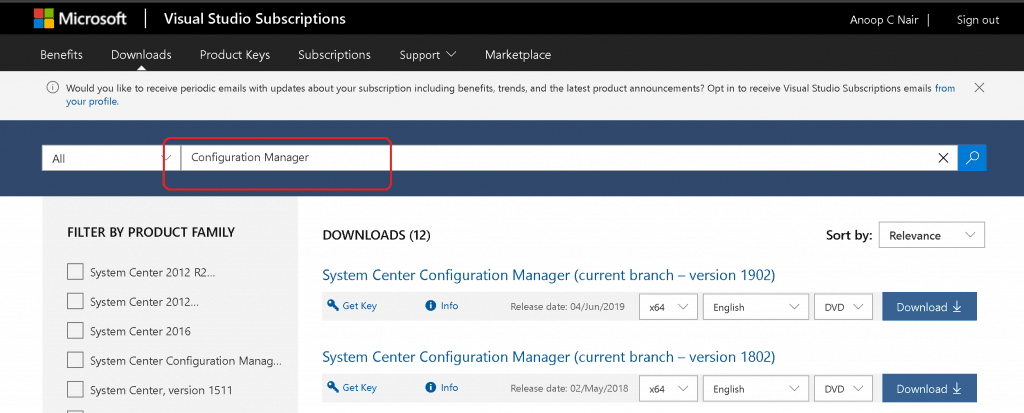Screen dimensions: 1024x413
Task: Open DVD format dropdown for version 1902
Action: (x=843, y=306)
